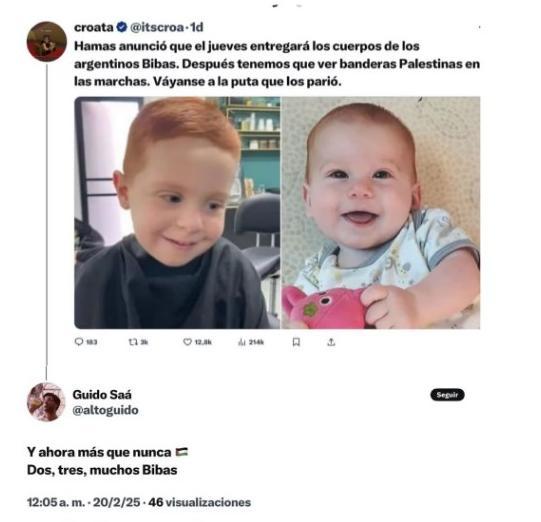The width and height of the screenshot is (541, 522).
Task: Open the @altoguido handle link
Action: point(106,410)
